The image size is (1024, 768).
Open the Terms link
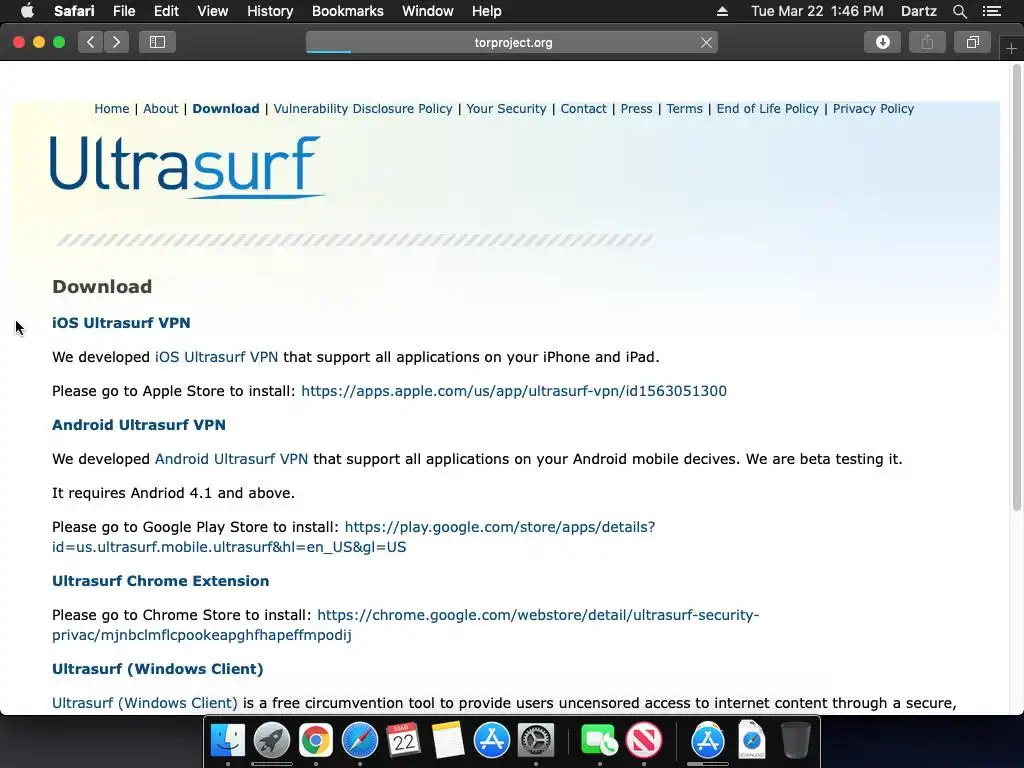(x=684, y=108)
